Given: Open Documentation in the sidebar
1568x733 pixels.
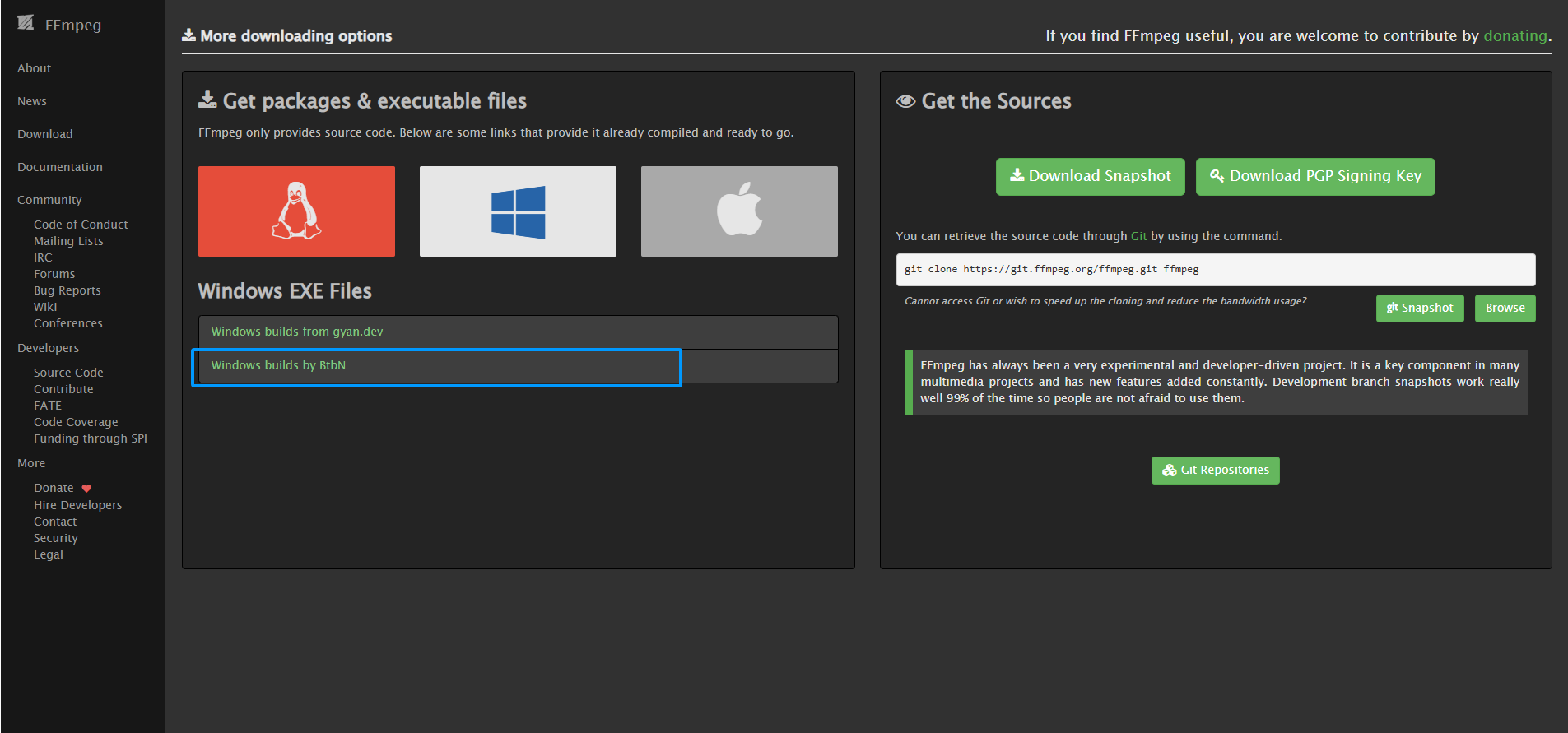Looking at the screenshot, I should [x=60, y=167].
